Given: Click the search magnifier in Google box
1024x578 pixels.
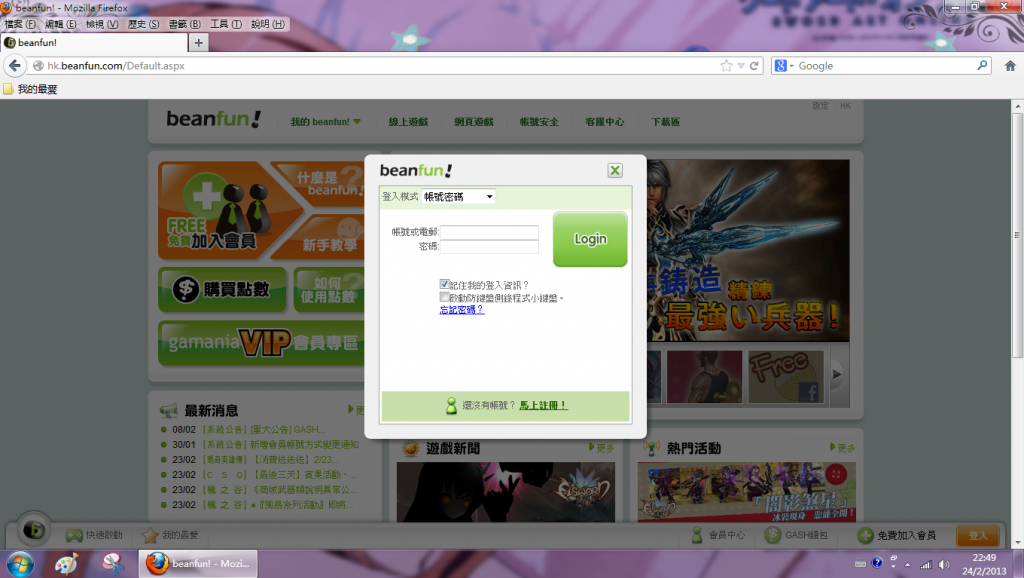Looking at the screenshot, I should pos(982,66).
